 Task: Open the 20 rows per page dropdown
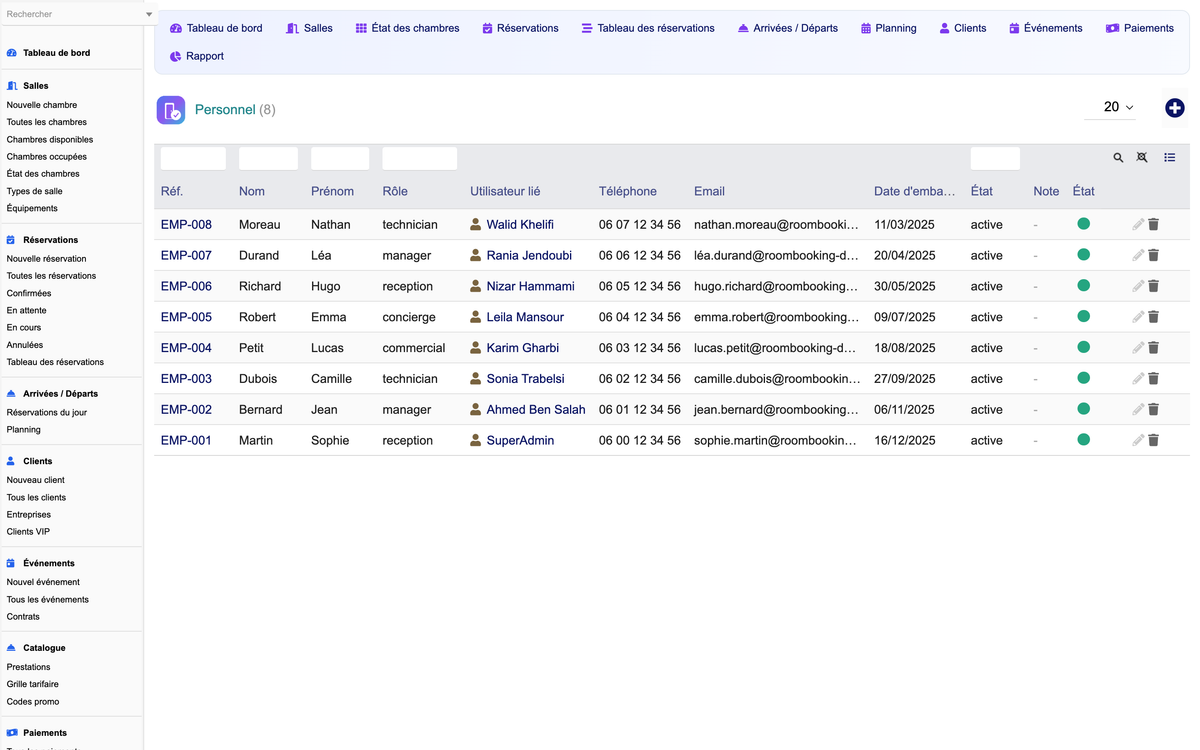tap(1110, 107)
